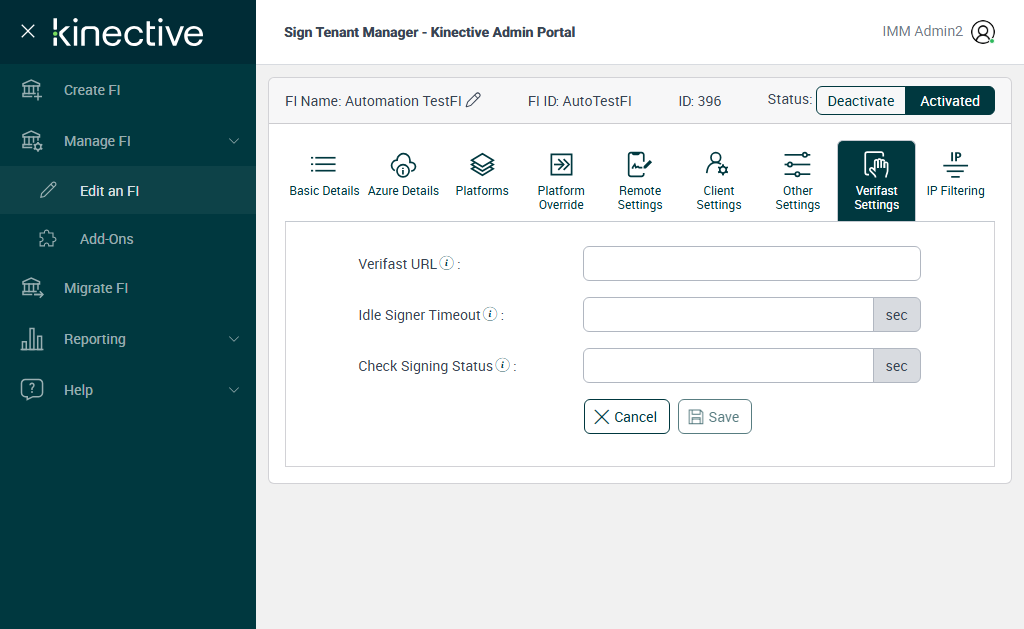Viewport: 1024px width, 629px height.
Task: Click the Help question bubble icon
Action: tap(32, 389)
